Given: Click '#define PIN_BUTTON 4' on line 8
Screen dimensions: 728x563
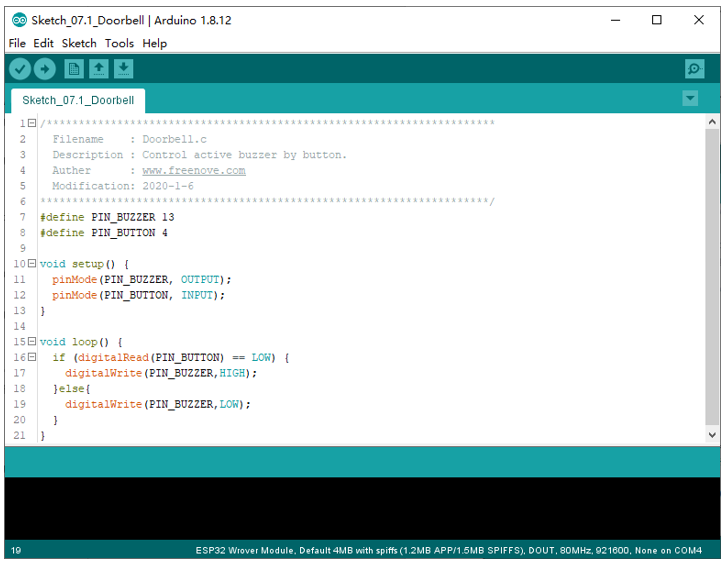Looking at the screenshot, I should (x=104, y=233).
